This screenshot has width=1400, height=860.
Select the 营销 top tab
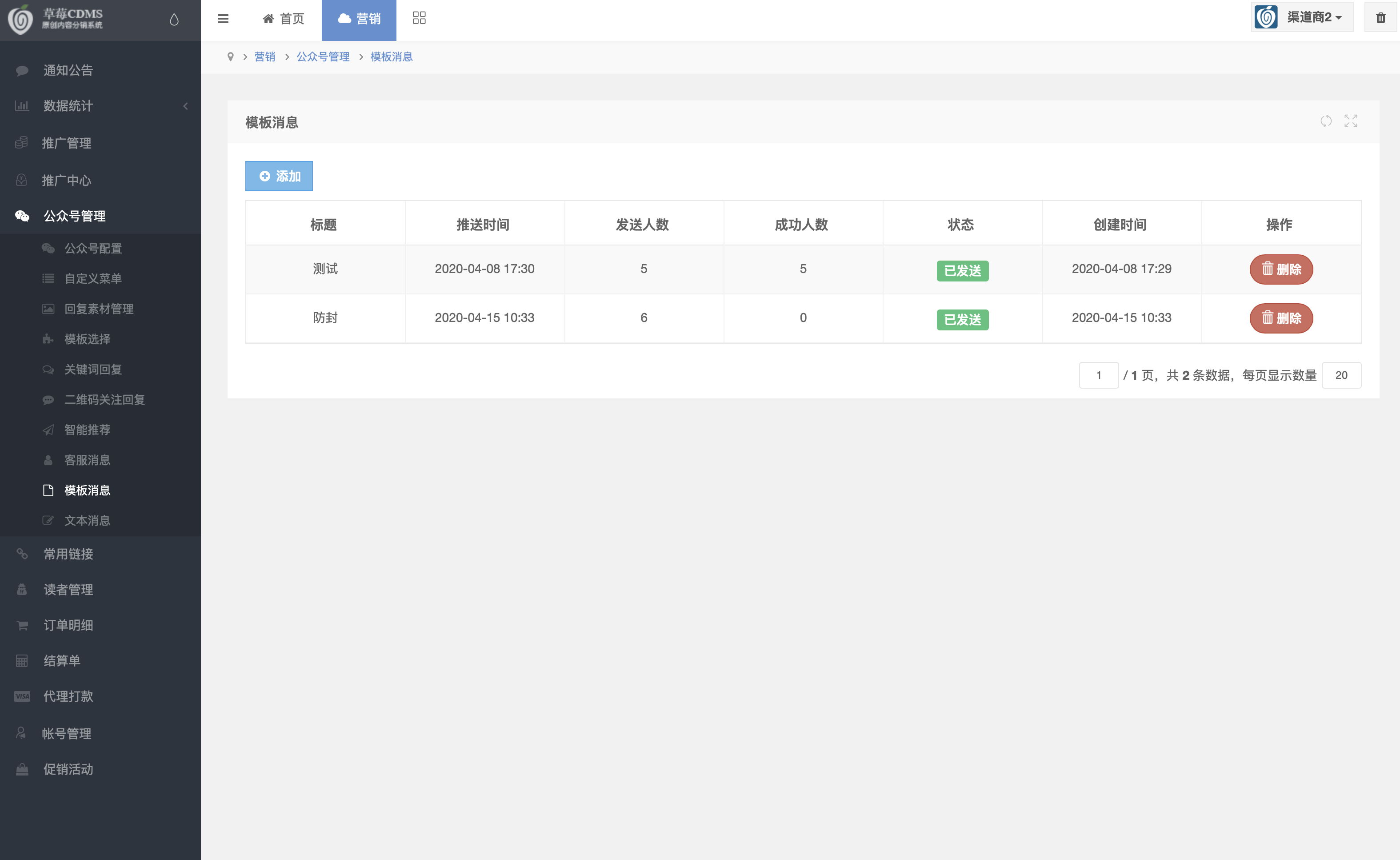tap(359, 19)
